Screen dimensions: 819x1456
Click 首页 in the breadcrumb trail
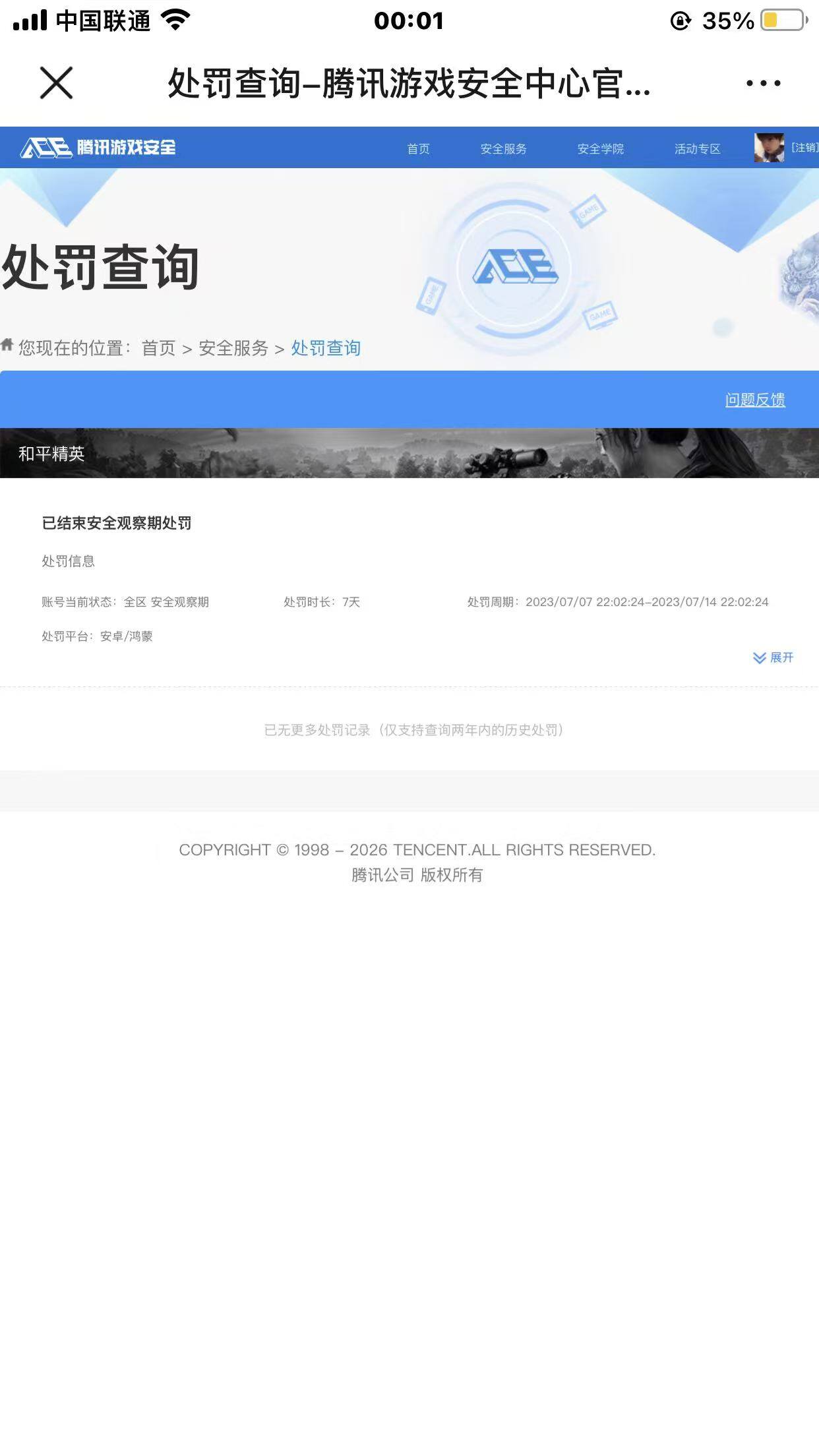click(158, 348)
